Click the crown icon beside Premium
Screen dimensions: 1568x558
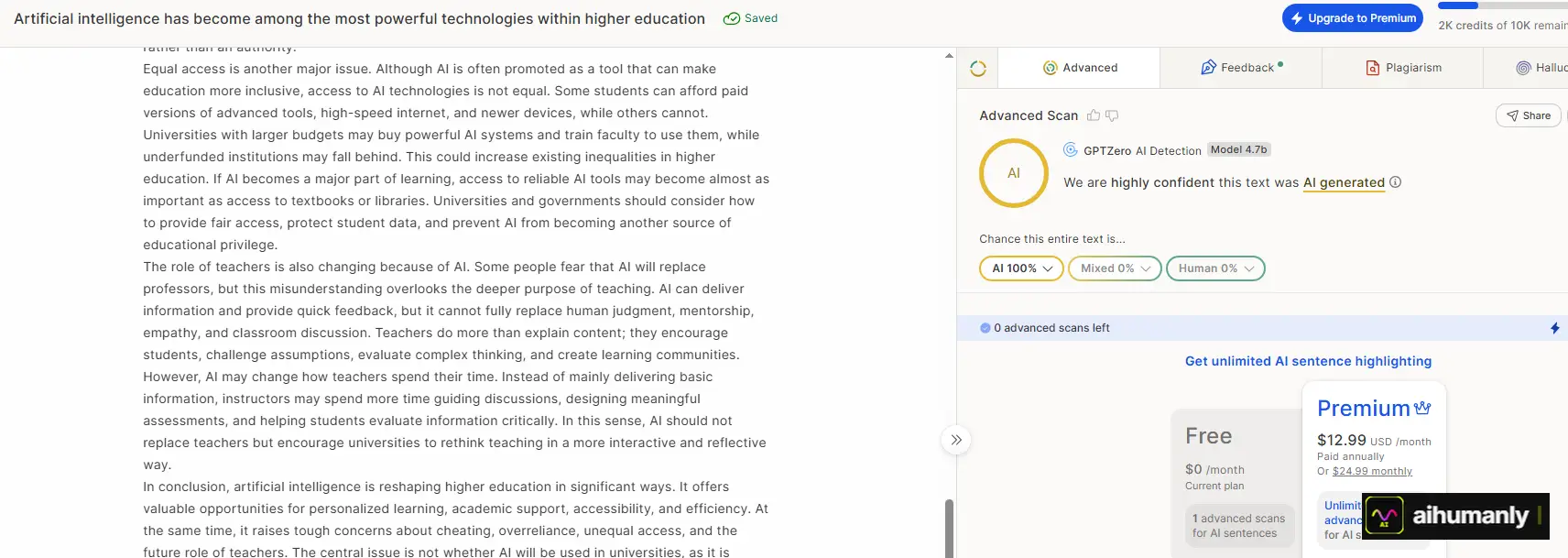coord(1422,408)
